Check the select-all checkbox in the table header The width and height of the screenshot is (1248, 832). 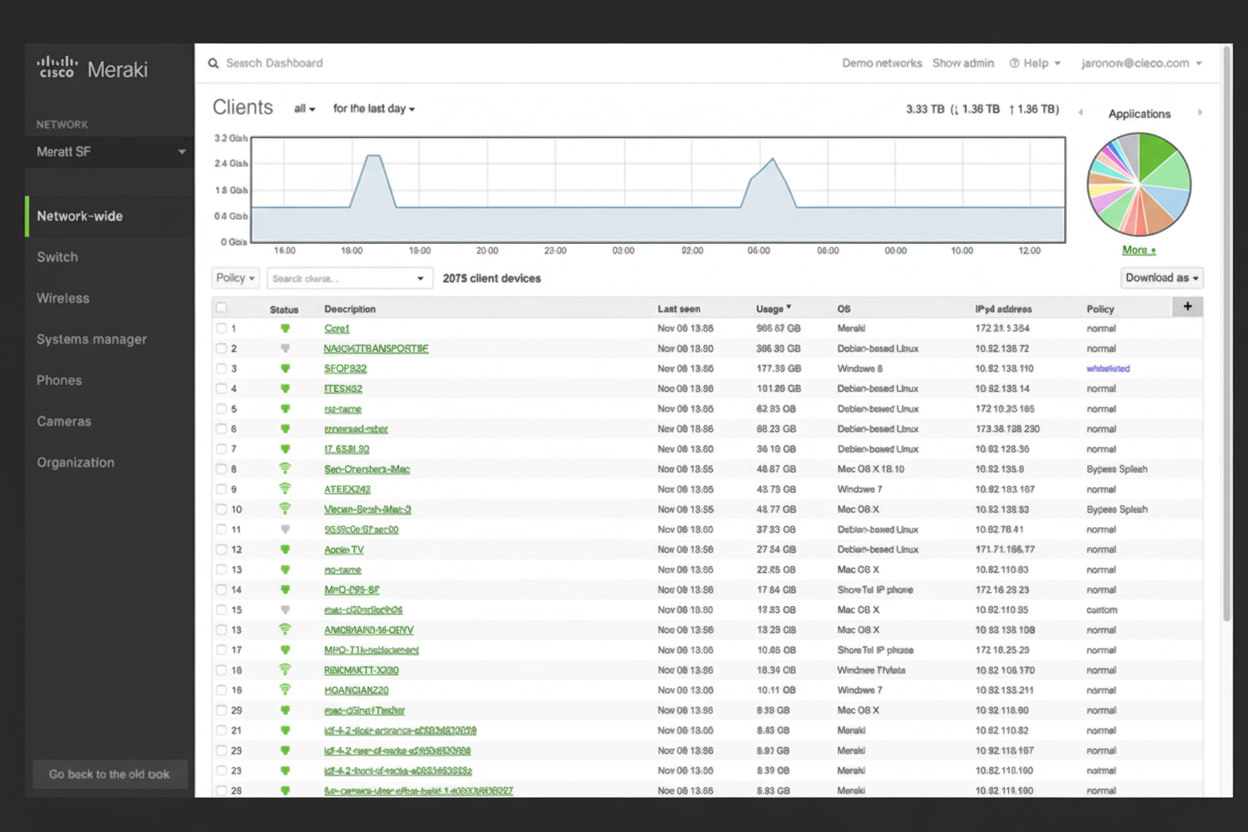click(221, 307)
